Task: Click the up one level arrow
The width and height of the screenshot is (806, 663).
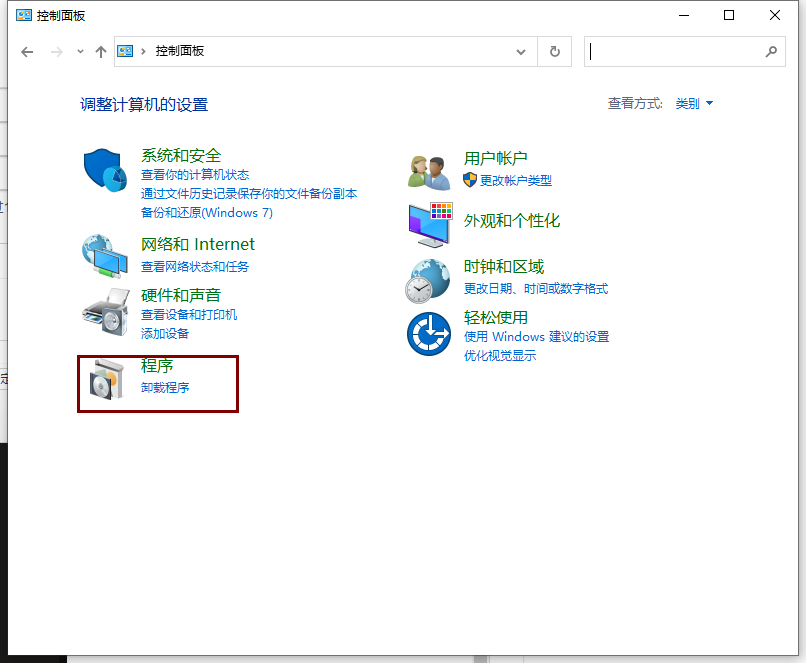Action: click(x=100, y=51)
